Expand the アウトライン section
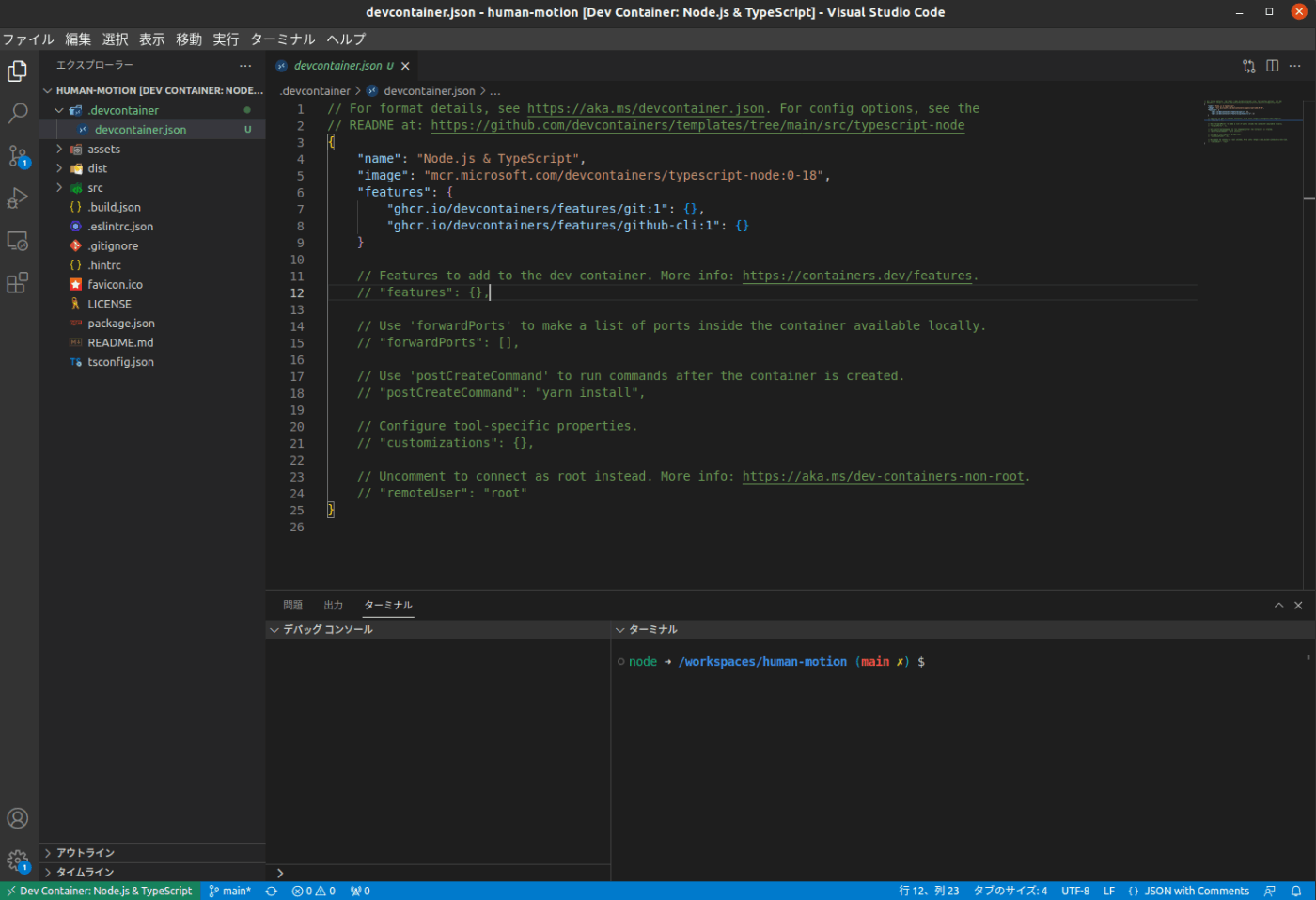This screenshot has width=1316, height=900. (x=152, y=853)
